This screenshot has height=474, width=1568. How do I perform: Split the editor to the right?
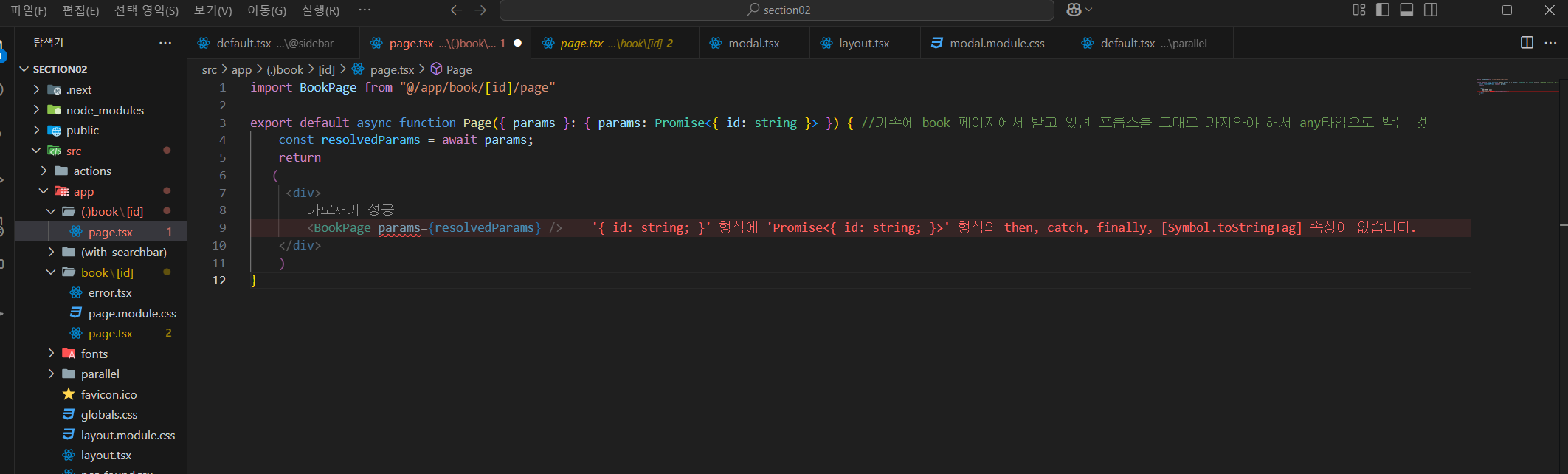(x=1527, y=43)
